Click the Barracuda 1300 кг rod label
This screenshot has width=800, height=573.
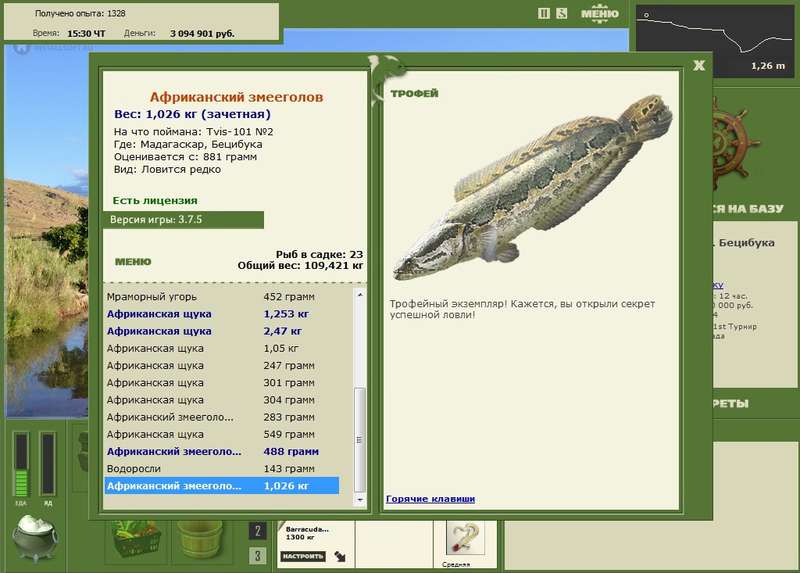tap(307, 533)
